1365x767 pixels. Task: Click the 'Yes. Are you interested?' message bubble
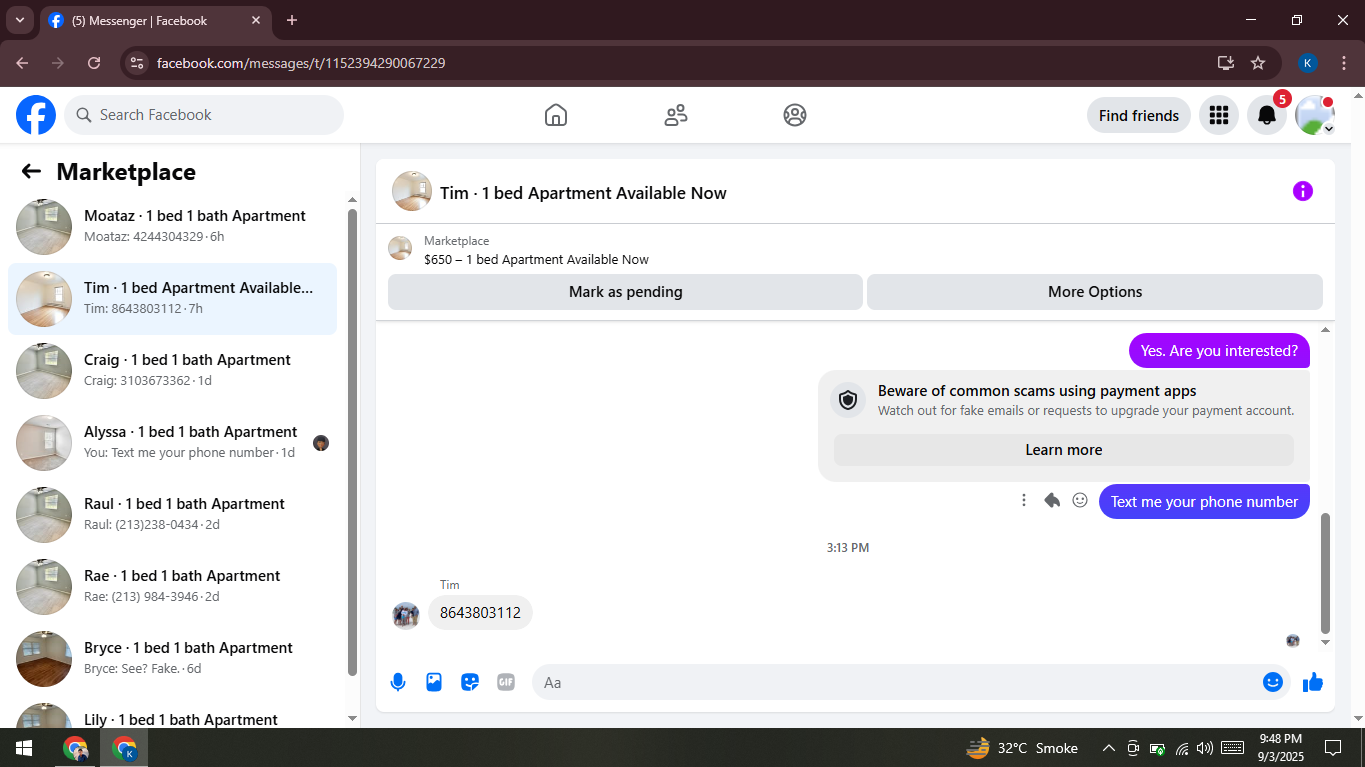1219,351
